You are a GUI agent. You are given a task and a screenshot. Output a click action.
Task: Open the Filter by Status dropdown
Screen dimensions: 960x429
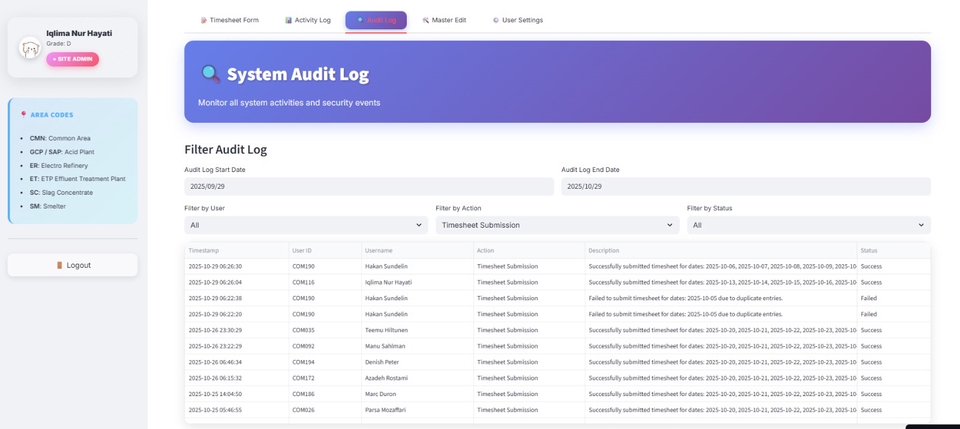808,225
